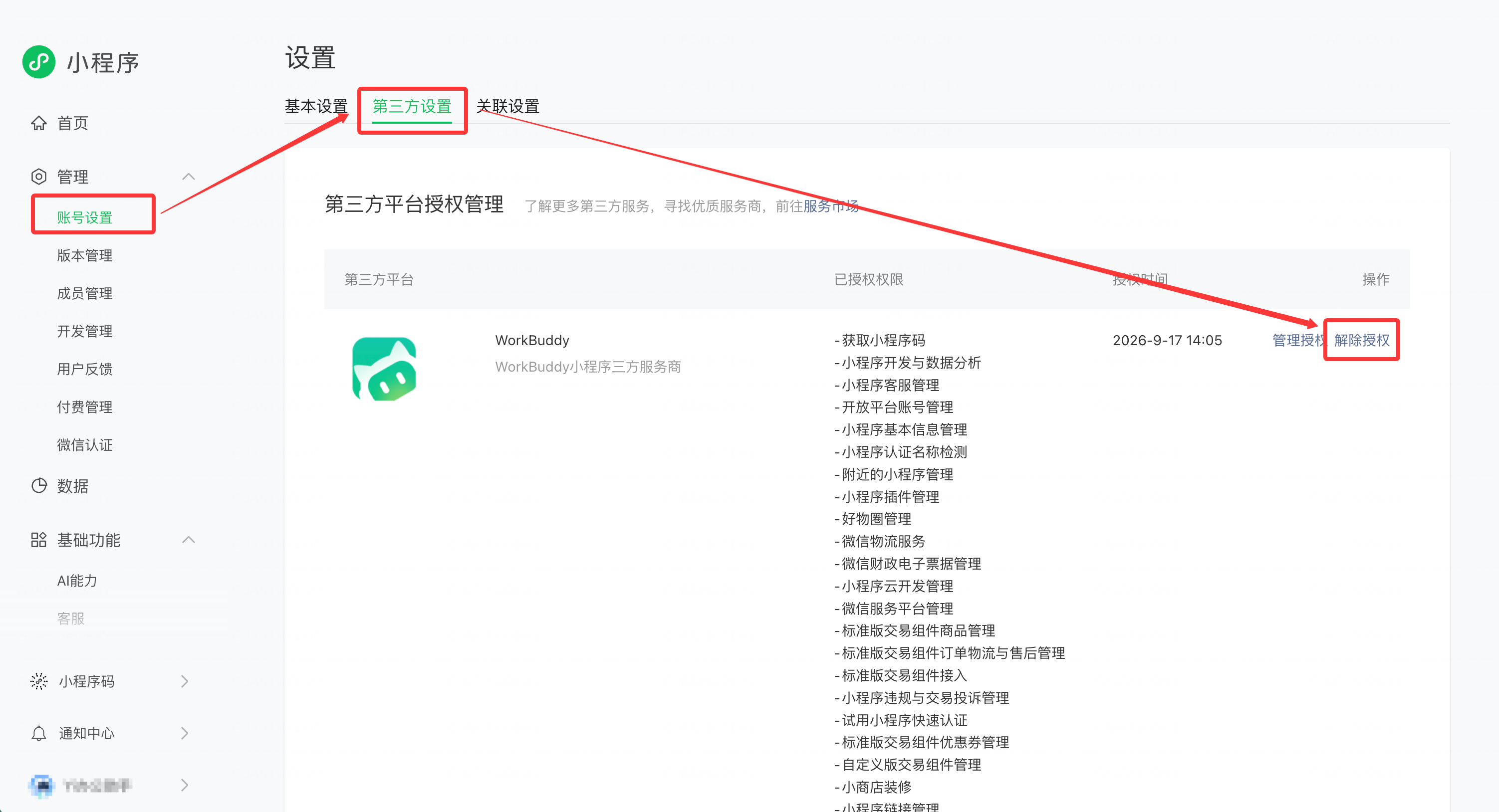Viewport: 1499px width, 812px height.
Task: Click the 小商店装修 permission
Action: point(872,787)
